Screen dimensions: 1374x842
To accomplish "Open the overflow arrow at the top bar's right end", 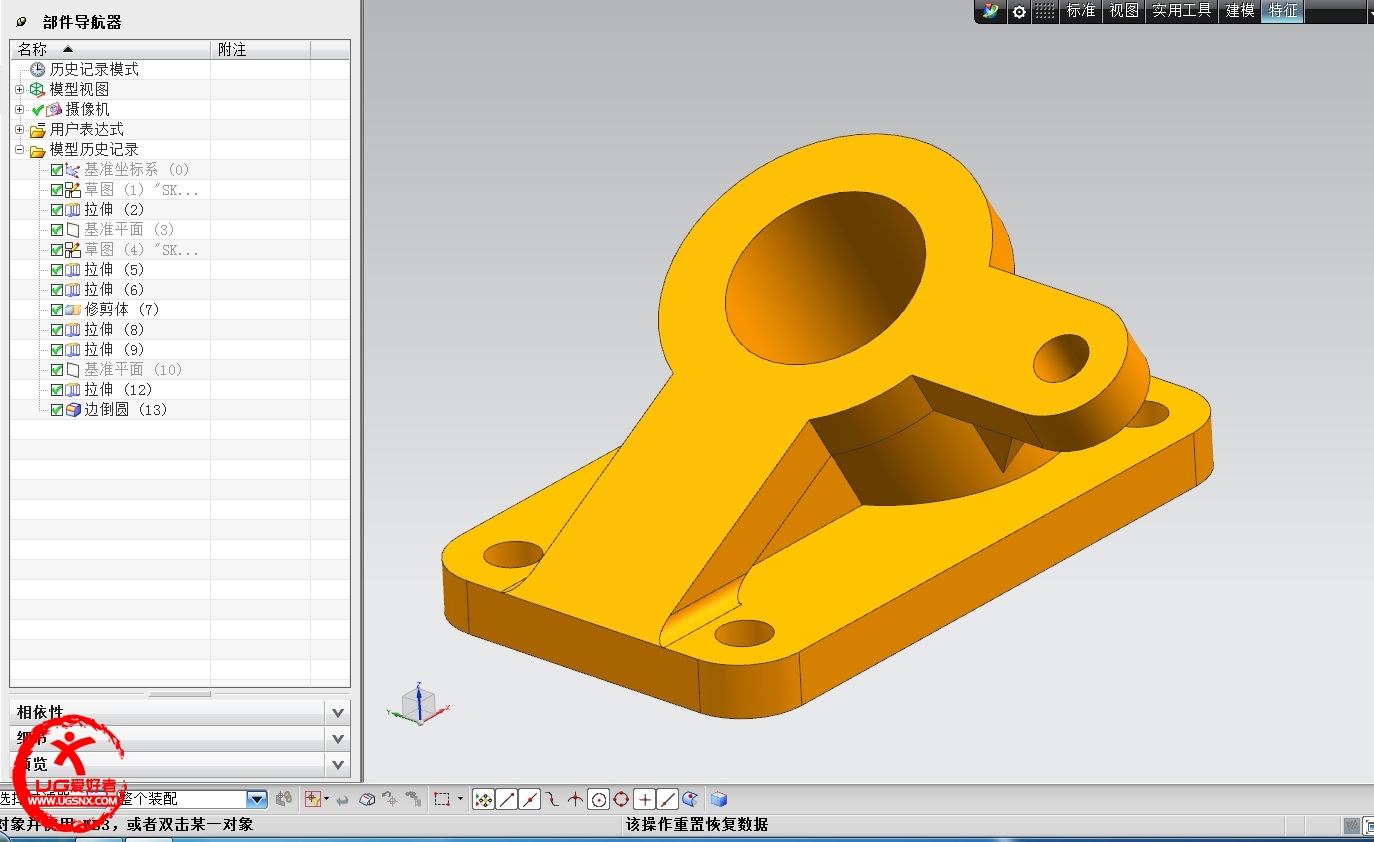I will pos(1370,12).
